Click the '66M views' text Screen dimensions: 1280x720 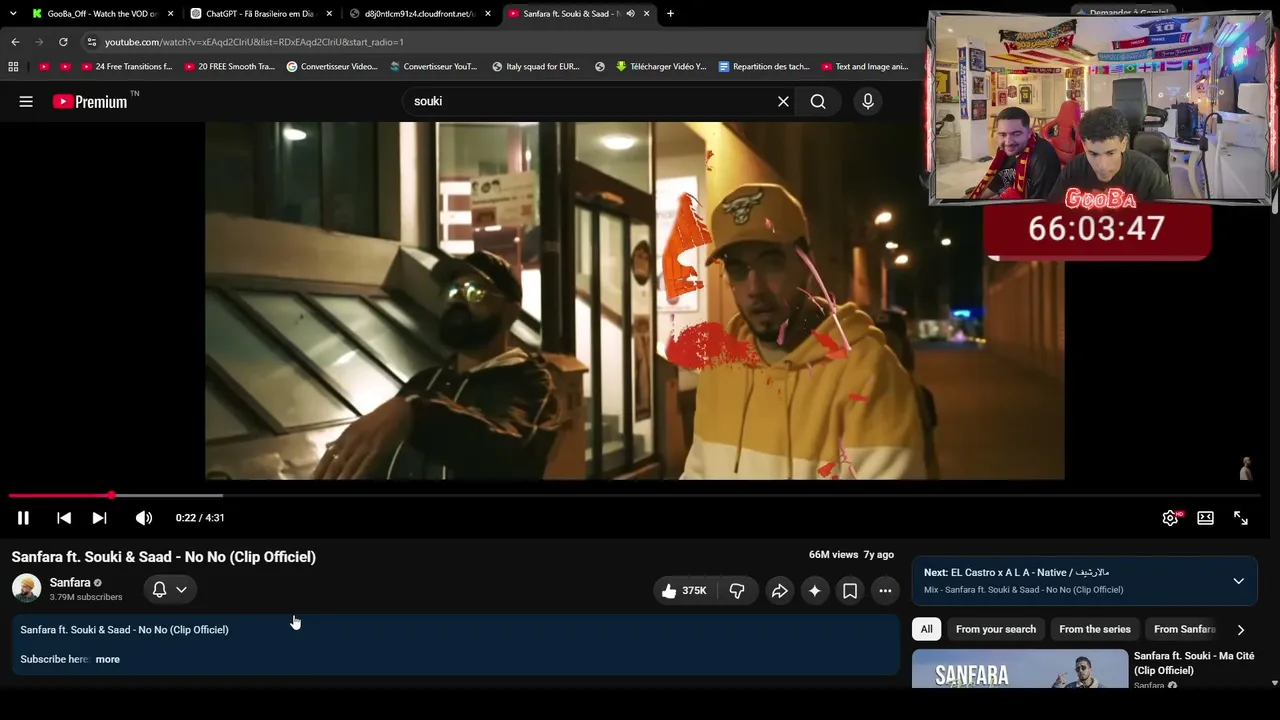(x=834, y=555)
